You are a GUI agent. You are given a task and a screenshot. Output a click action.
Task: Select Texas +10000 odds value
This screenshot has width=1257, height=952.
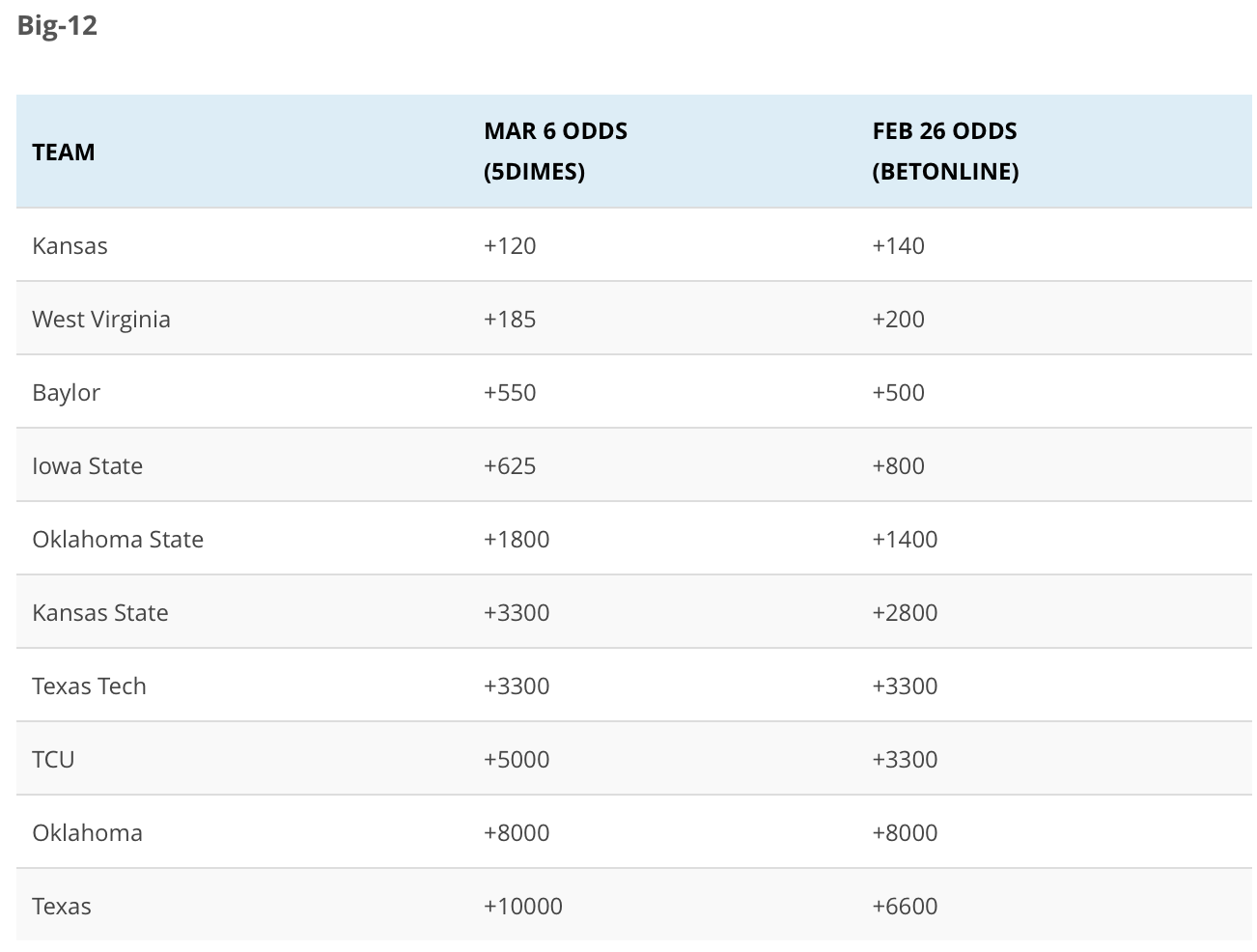coord(523,907)
